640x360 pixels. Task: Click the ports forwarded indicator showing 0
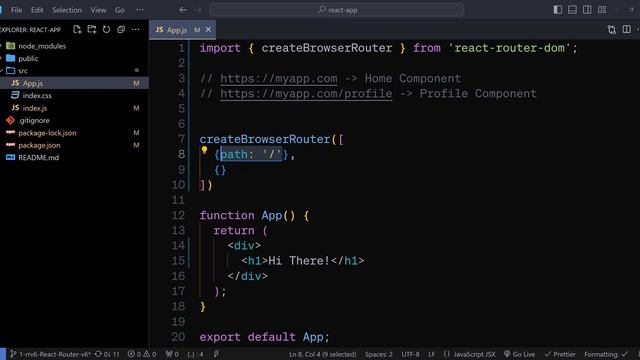pyautogui.click(x=172, y=354)
